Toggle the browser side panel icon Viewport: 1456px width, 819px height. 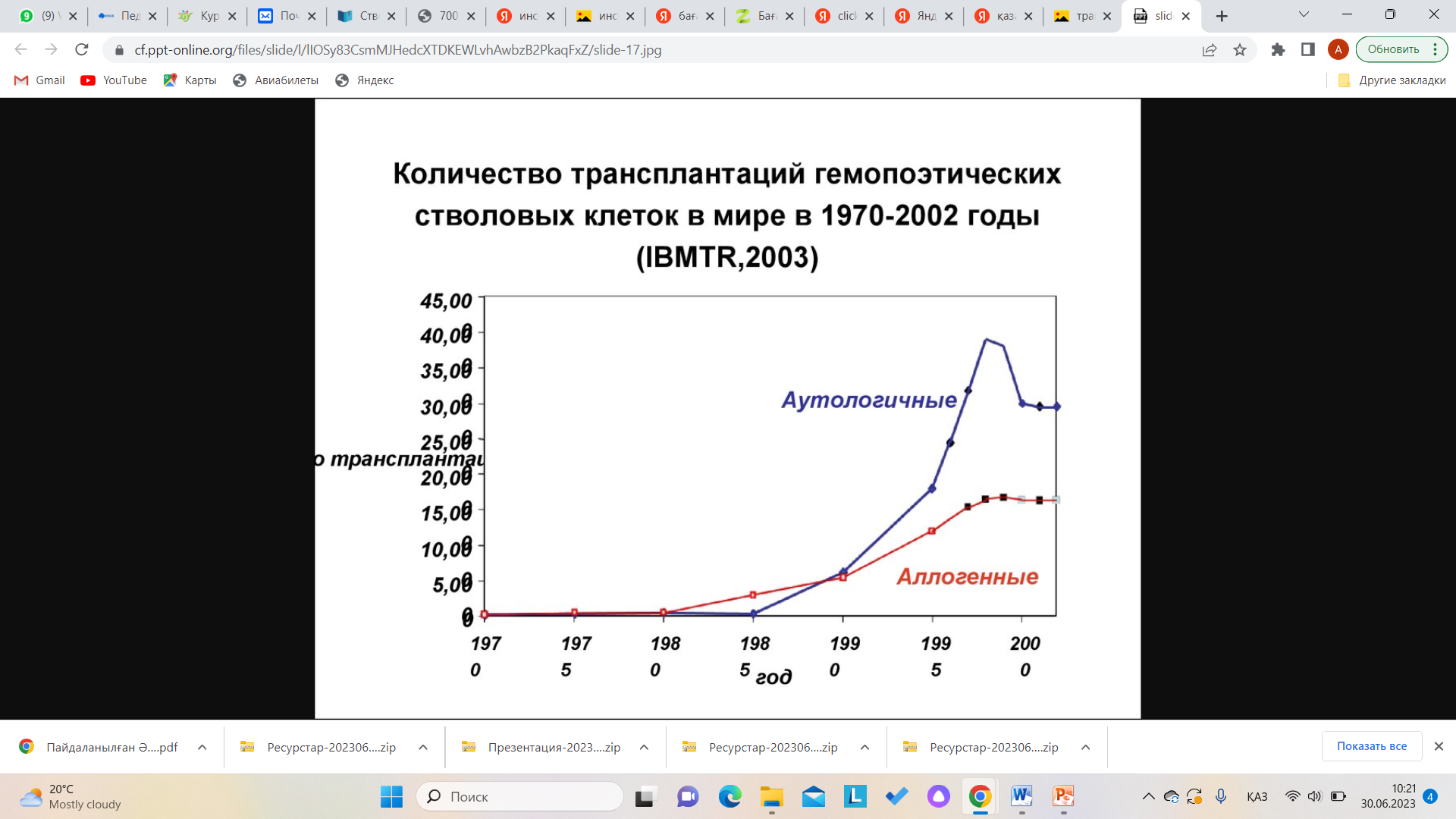point(1307,50)
